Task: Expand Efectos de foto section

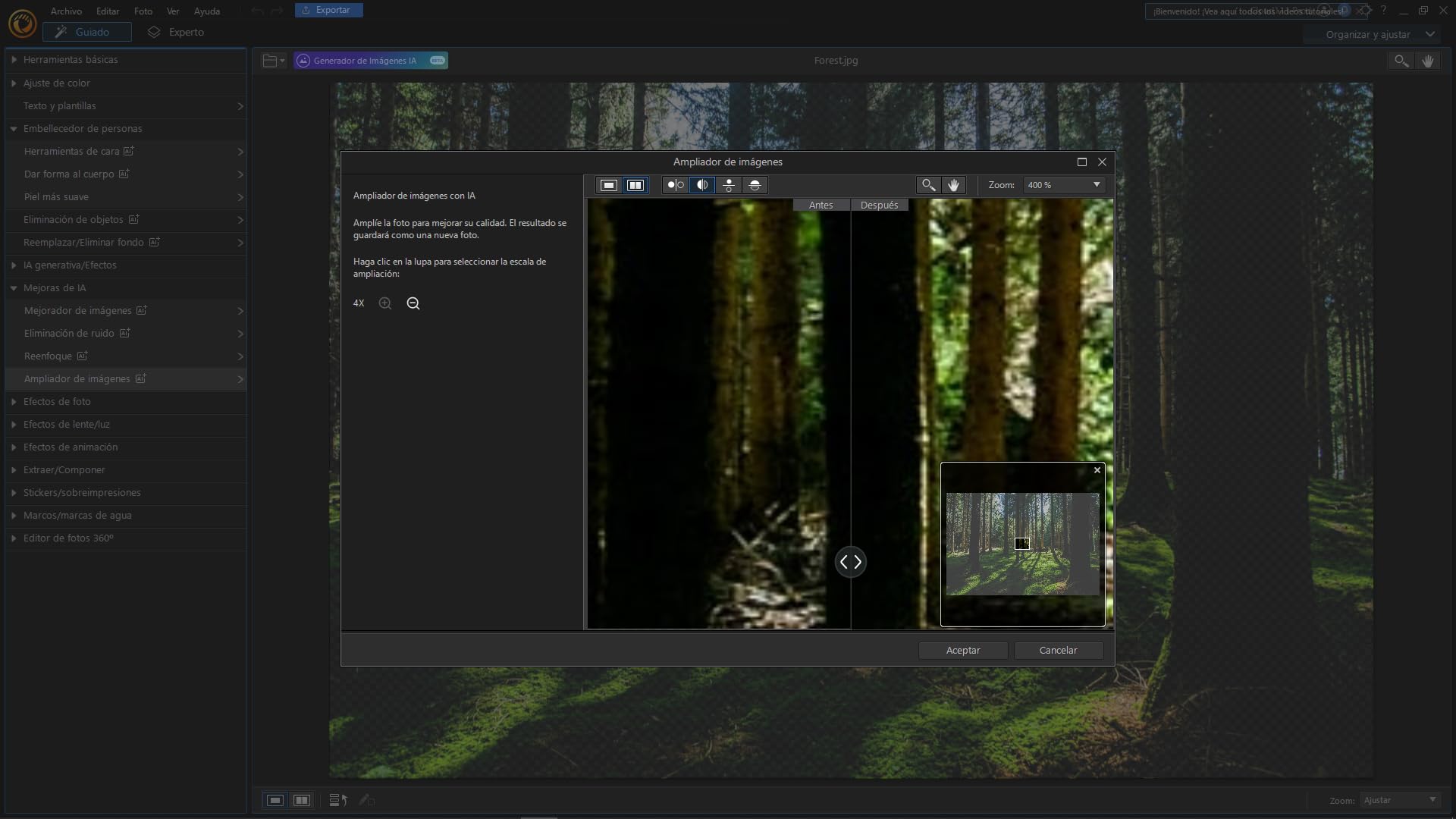Action: pos(126,401)
